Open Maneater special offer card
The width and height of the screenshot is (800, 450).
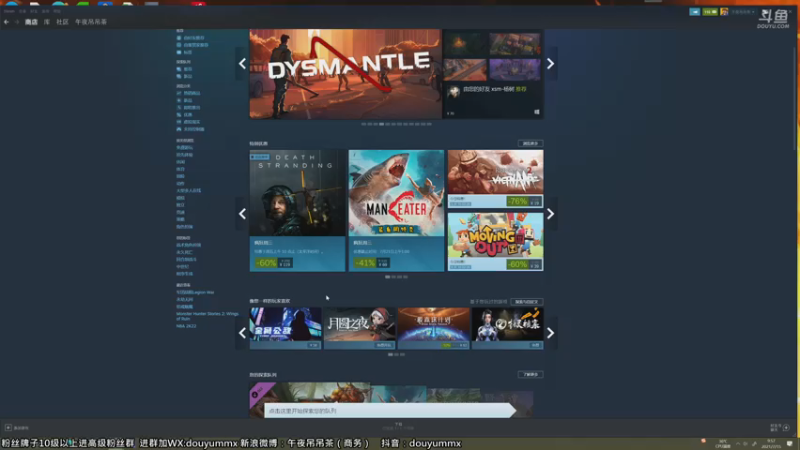tap(396, 210)
